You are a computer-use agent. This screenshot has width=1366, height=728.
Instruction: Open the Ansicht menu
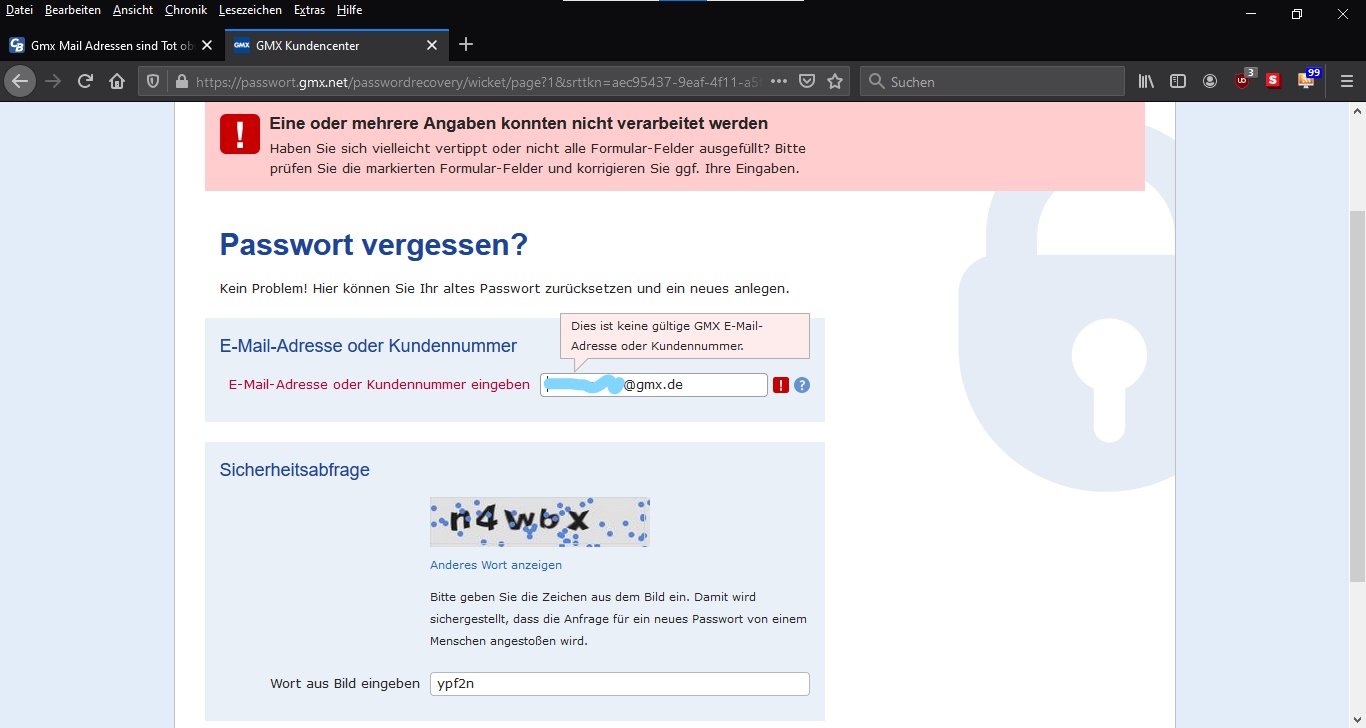coord(133,10)
